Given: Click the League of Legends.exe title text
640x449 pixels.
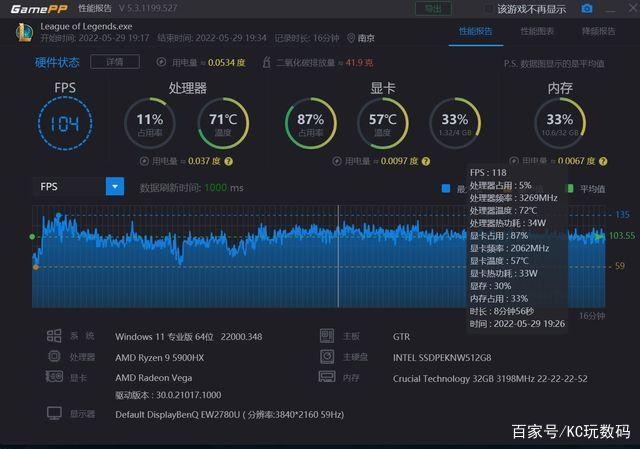Looking at the screenshot, I should click(86, 27).
